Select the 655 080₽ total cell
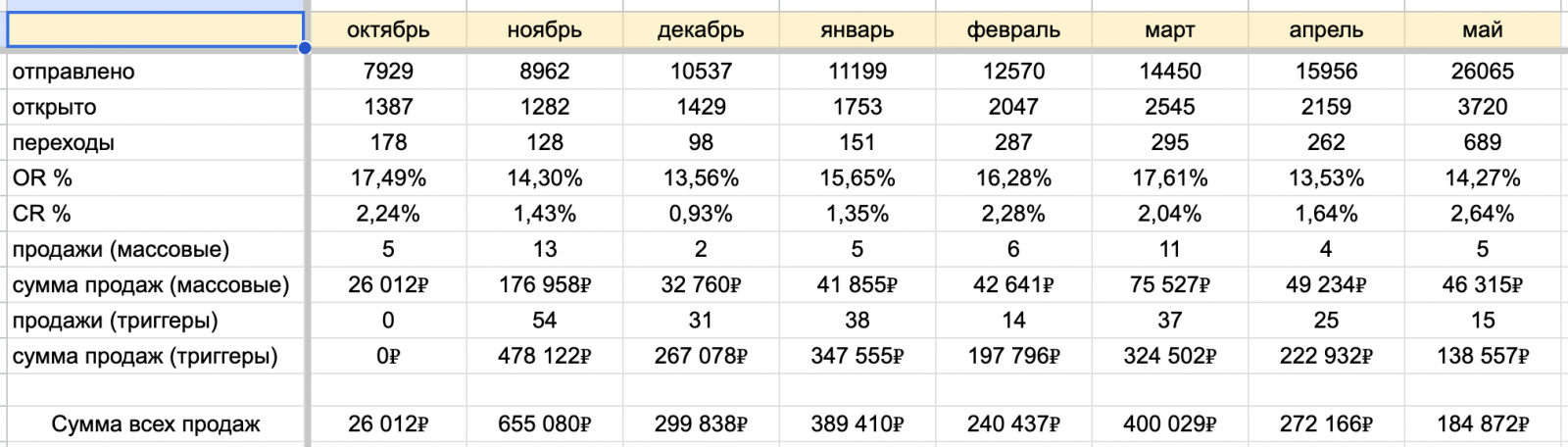 (x=544, y=424)
